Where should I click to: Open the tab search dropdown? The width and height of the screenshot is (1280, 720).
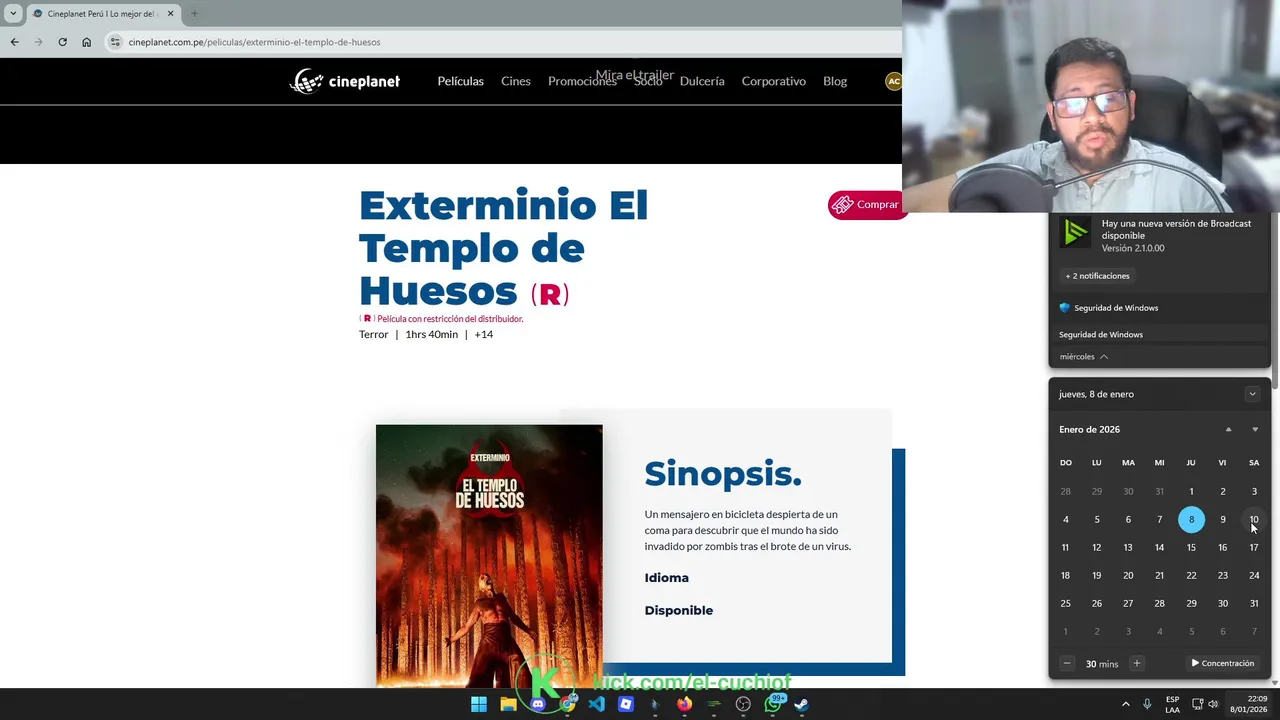click(13, 14)
